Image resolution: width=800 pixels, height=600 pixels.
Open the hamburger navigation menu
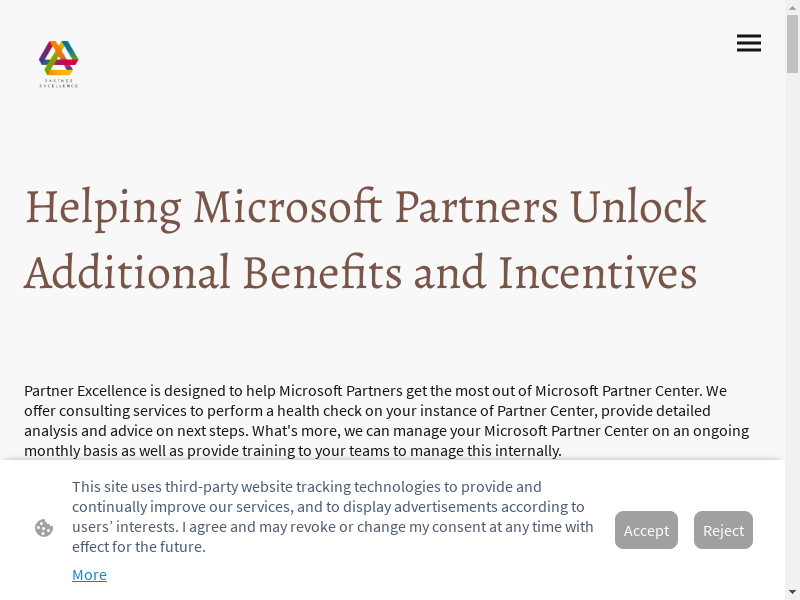[x=748, y=43]
